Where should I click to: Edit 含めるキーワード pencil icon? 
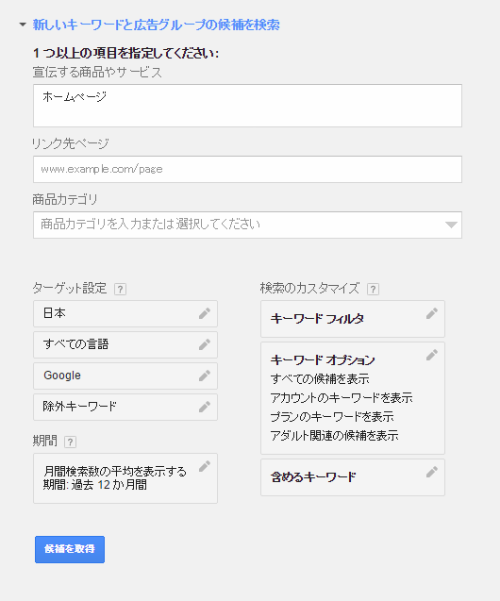coord(432,472)
